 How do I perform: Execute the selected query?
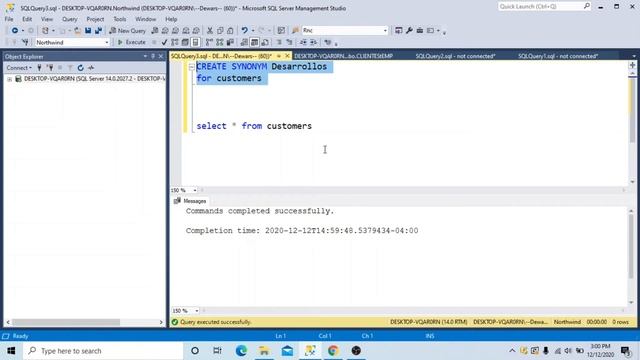click(131, 42)
